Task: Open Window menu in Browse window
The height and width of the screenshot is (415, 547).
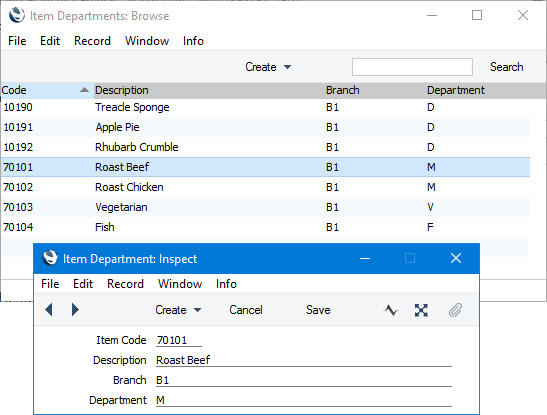Action: click(x=147, y=41)
